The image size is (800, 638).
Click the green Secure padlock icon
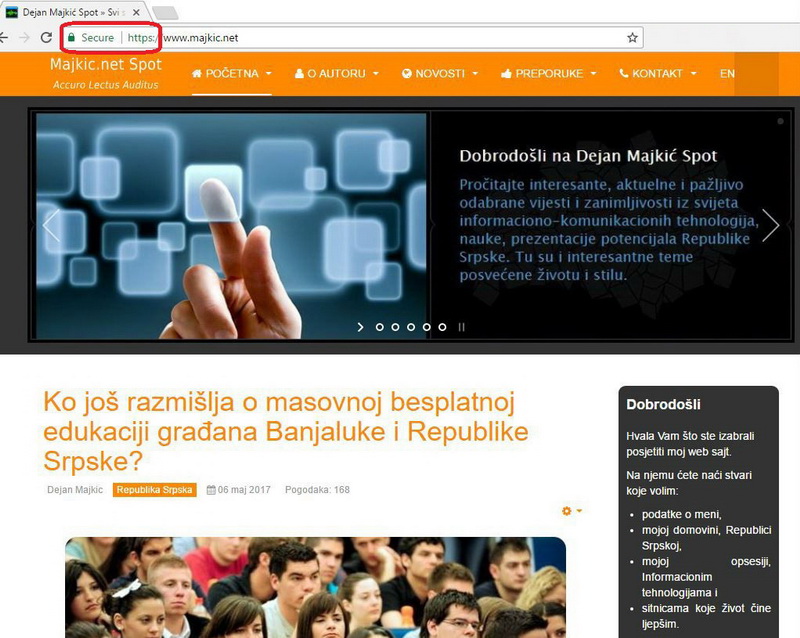pos(71,38)
